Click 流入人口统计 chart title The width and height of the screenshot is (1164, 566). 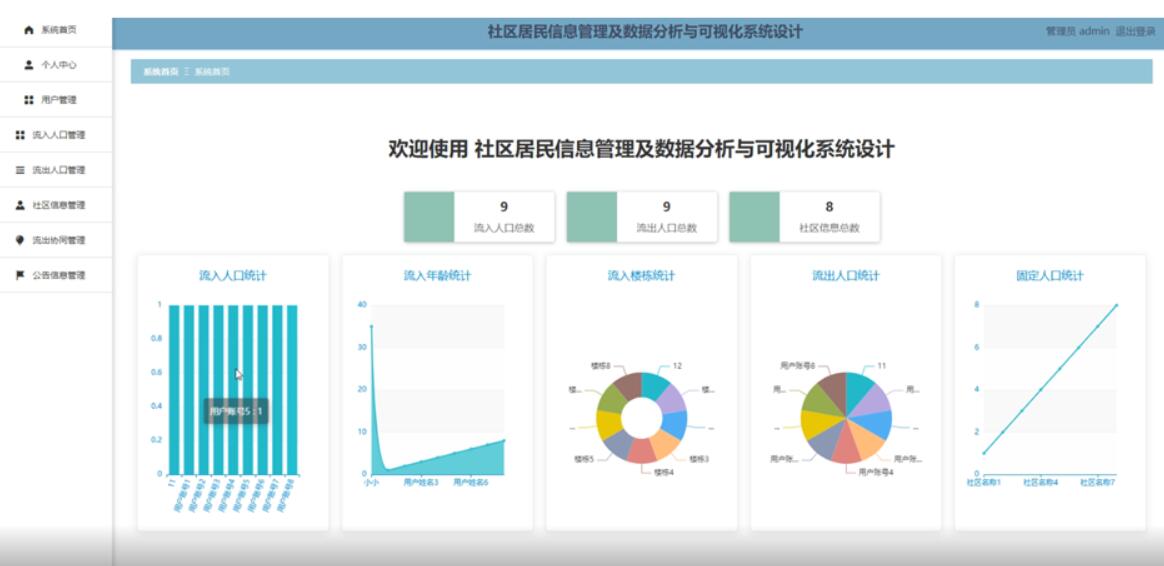(233, 276)
